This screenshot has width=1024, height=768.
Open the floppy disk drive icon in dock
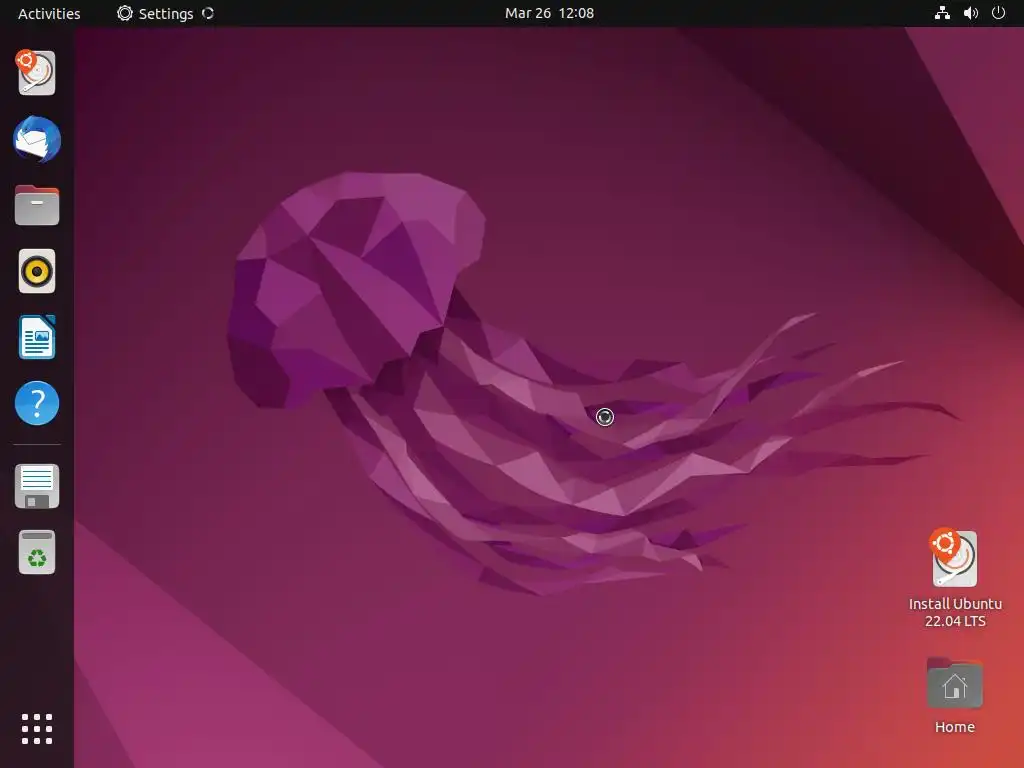click(x=37, y=487)
